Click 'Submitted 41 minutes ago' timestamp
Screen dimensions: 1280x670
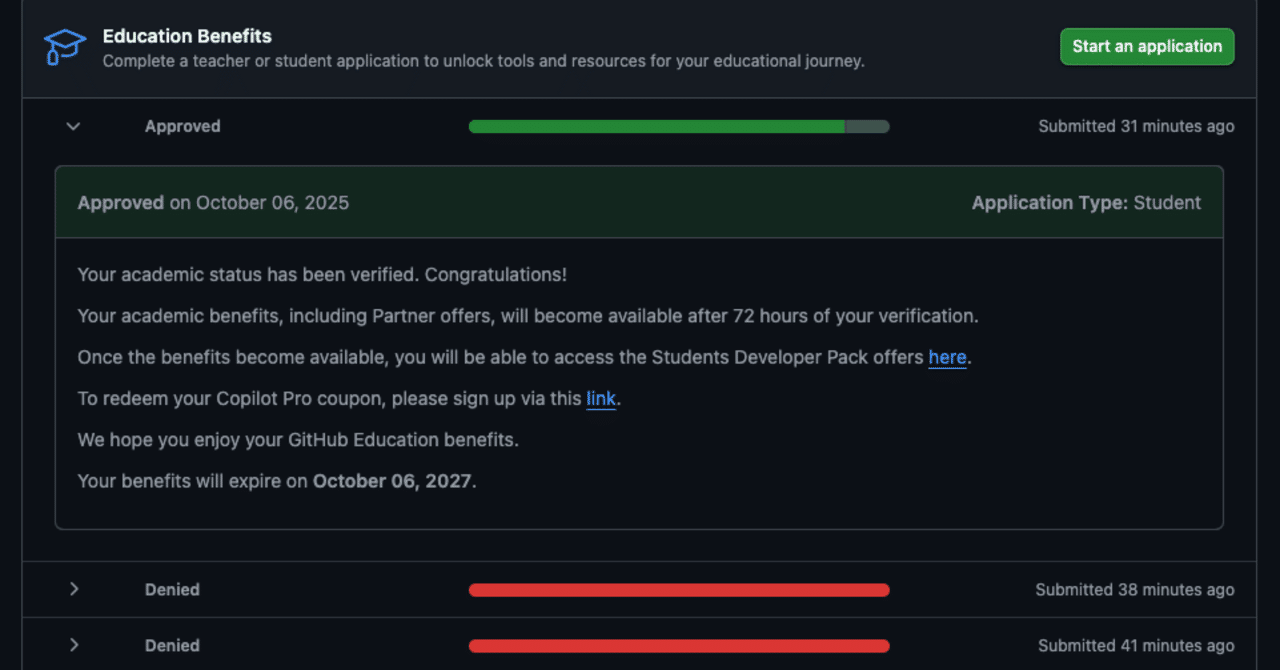coord(1135,645)
